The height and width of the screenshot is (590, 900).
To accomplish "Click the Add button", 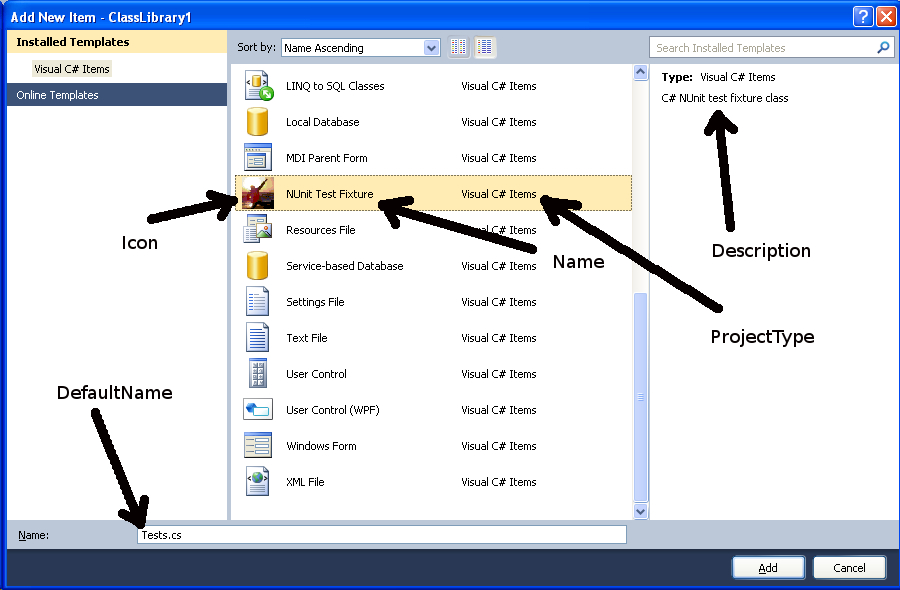I will [x=768, y=568].
